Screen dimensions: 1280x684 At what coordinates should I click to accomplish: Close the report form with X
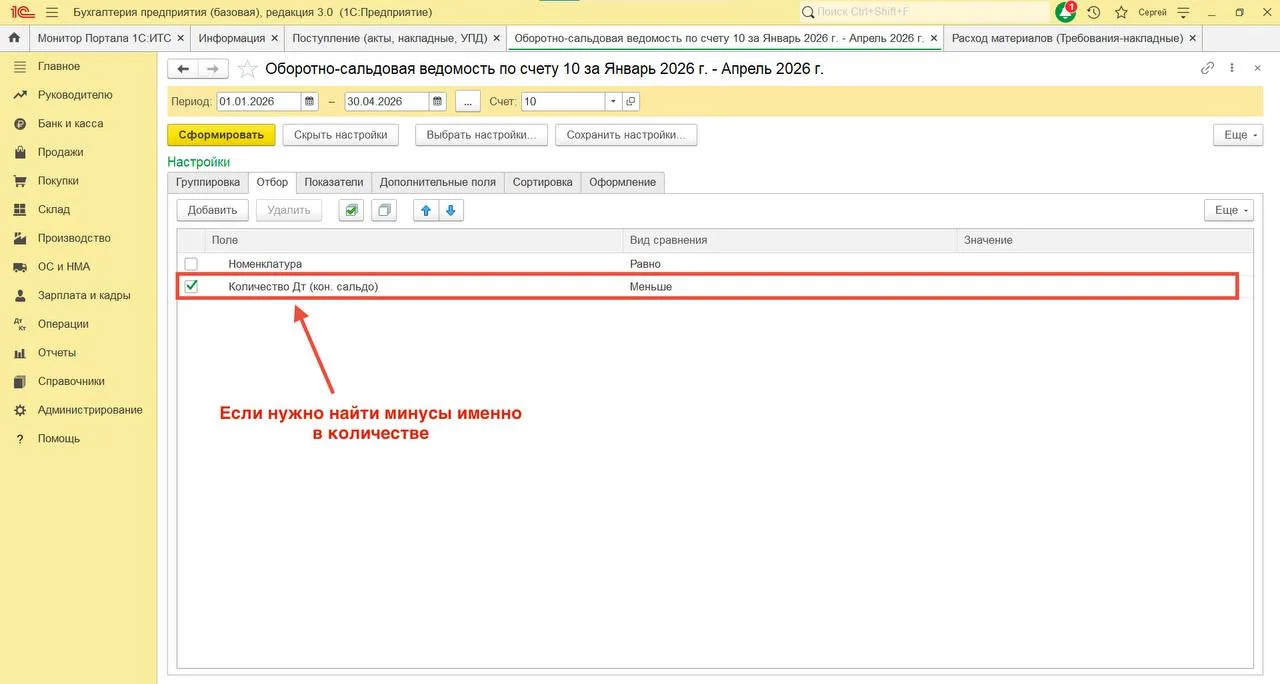click(x=1255, y=68)
